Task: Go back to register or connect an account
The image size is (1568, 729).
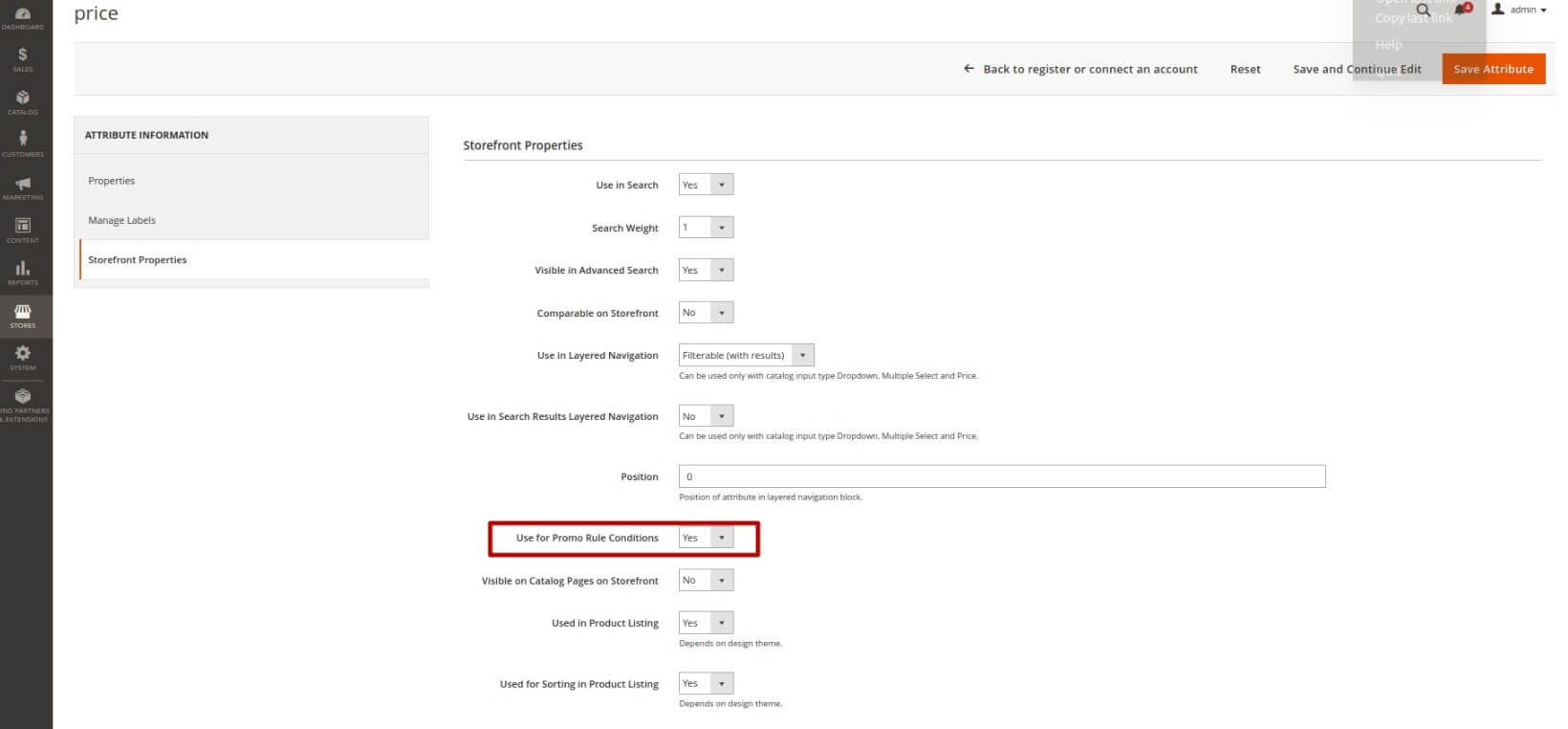Action: point(1080,69)
